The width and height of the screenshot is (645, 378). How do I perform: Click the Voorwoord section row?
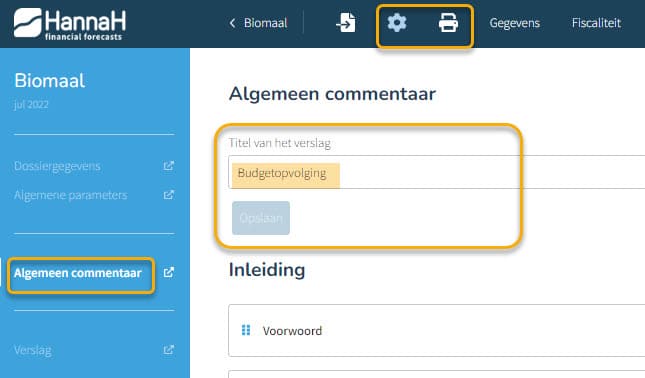point(436,330)
